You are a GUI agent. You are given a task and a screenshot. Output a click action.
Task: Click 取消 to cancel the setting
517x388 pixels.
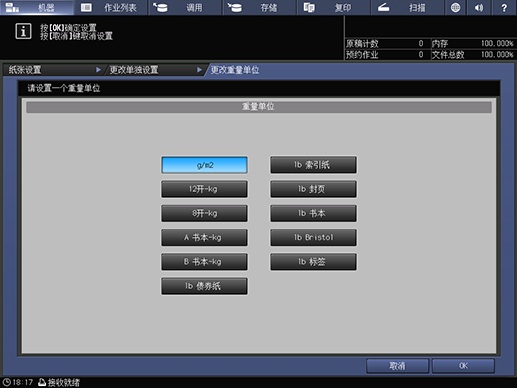pyautogui.click(x=397, y=366)
